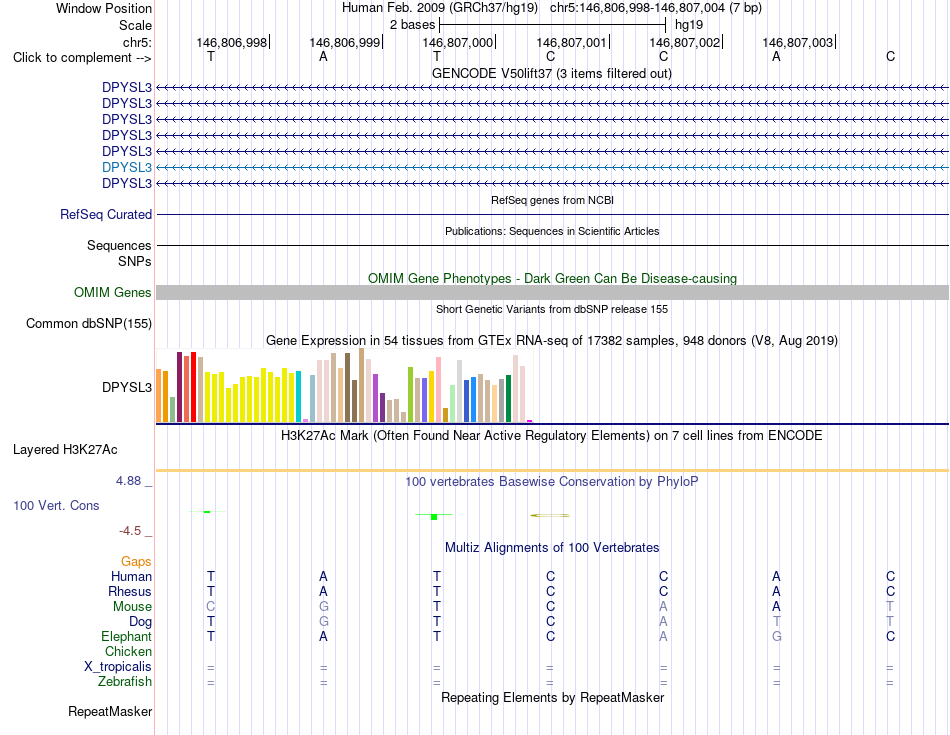Click the G base in Dog row
The image size is (950, 735).
pos(324,622)
